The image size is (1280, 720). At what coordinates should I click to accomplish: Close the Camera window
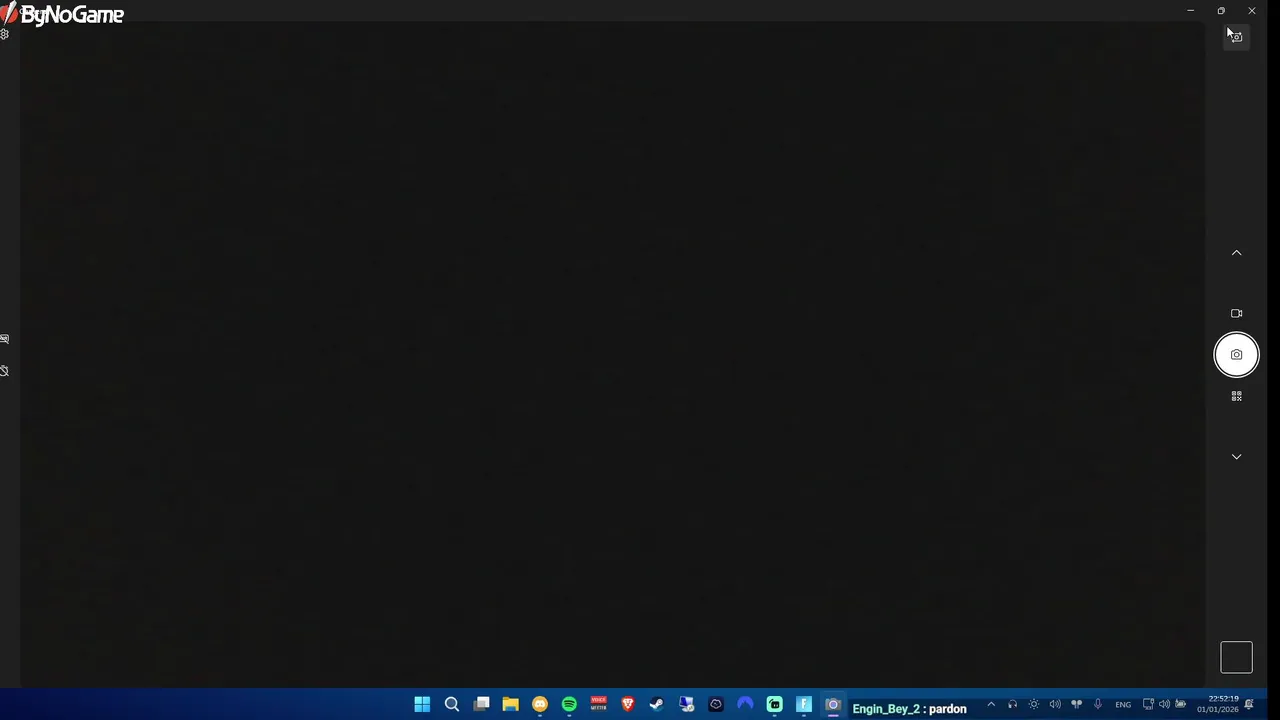(x=1252, y=11)
